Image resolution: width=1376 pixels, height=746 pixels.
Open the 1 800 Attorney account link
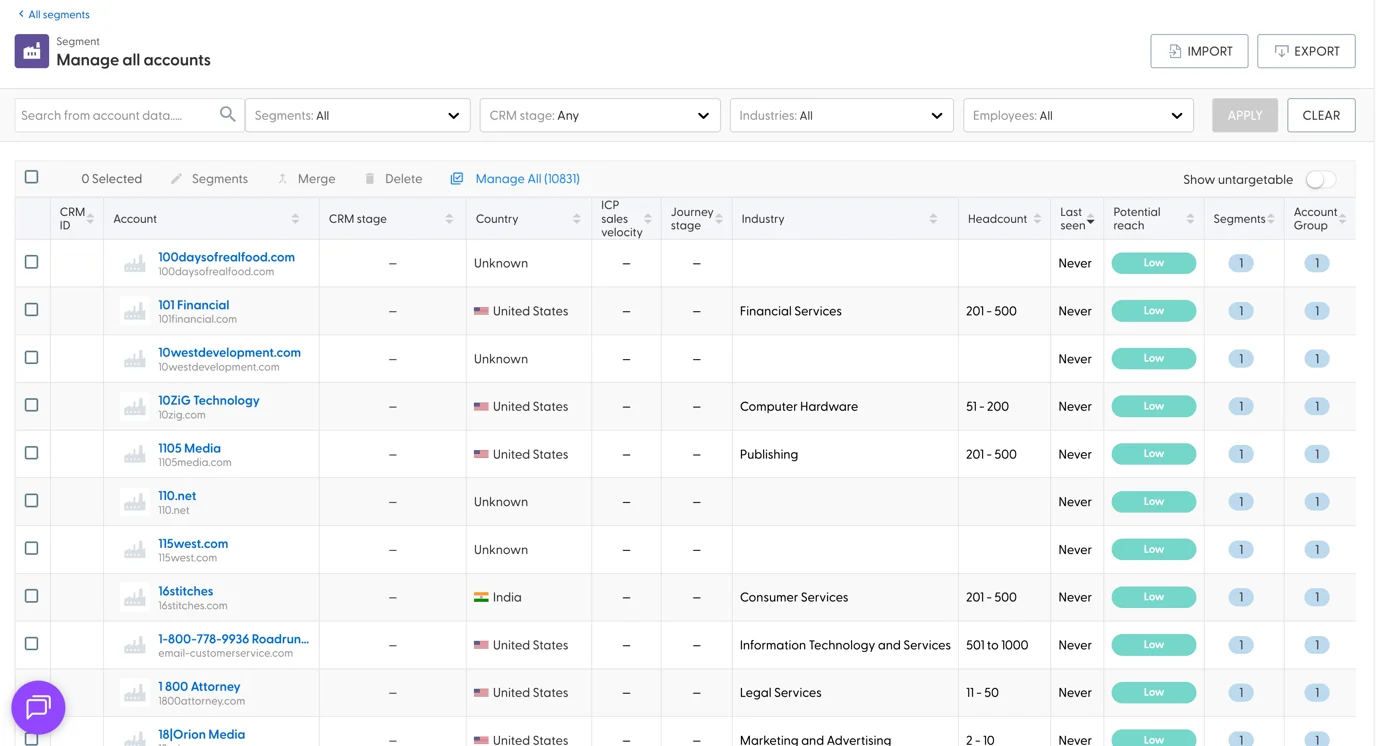point(199,686)
